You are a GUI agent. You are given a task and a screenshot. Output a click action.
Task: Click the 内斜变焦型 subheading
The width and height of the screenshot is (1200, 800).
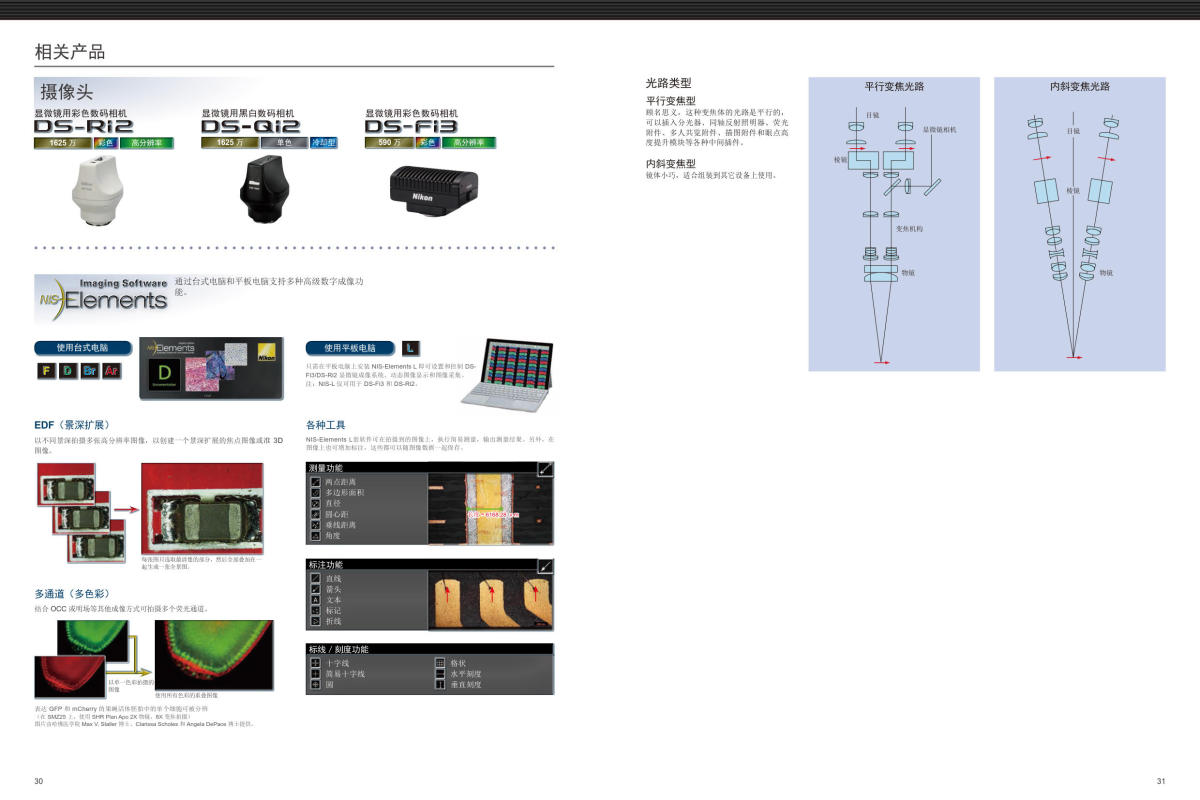(x=671, y=163)
